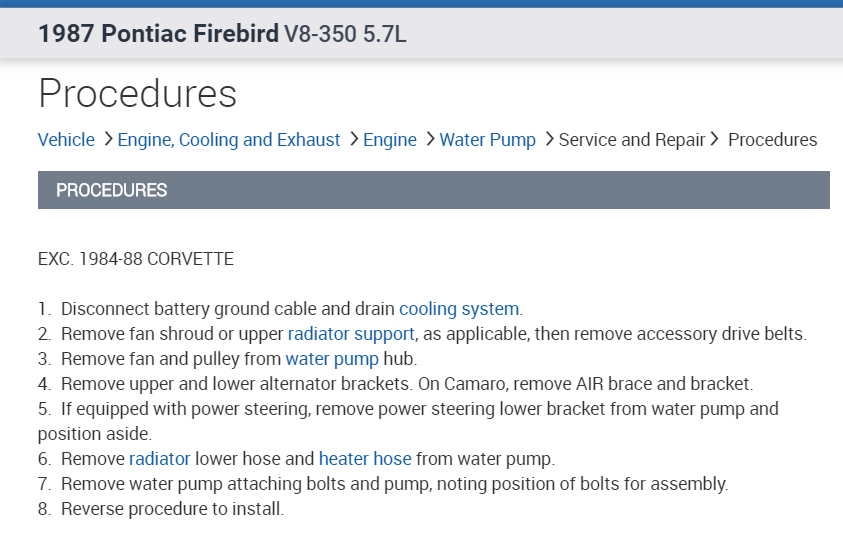The height and width of the screenshot is (556, 843).
Task: Click the large Procedures page heading
Action: coord(138,93)
